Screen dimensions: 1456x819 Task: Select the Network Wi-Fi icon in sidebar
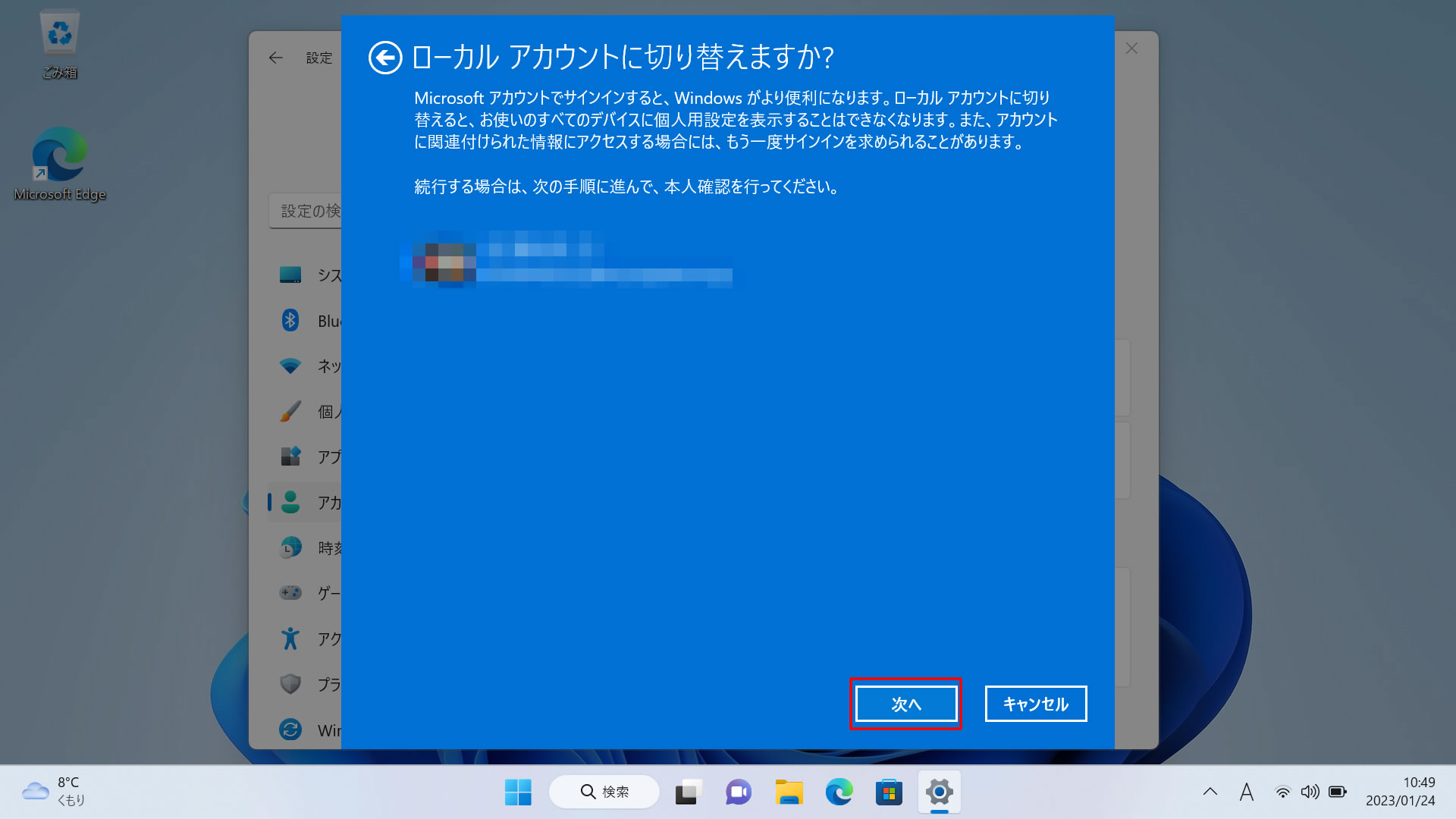[x=290, y=366]
